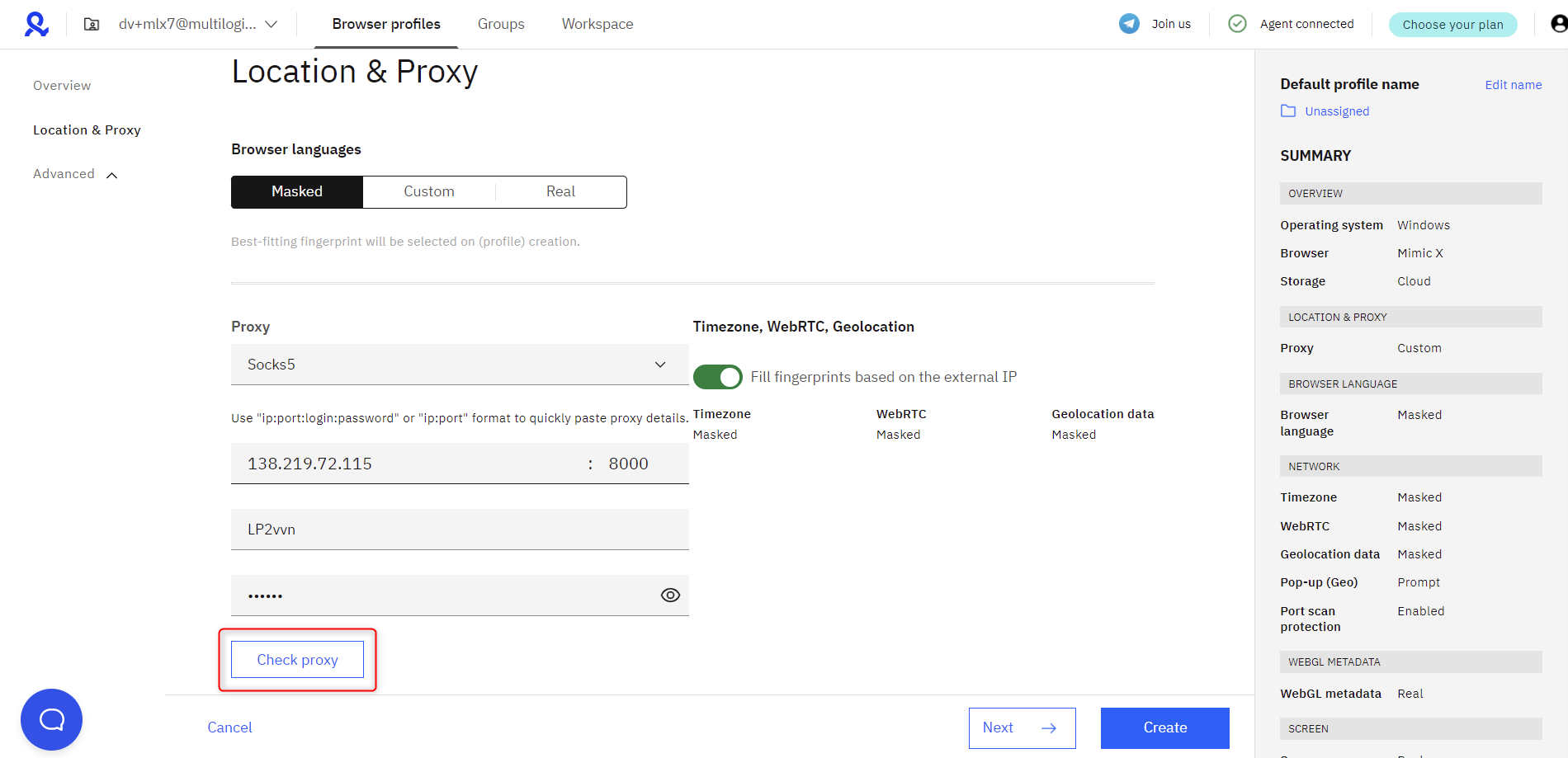Open the user account avatar icon
The height and width of the screenshot is (758, 1568).
pos(1558,24)
